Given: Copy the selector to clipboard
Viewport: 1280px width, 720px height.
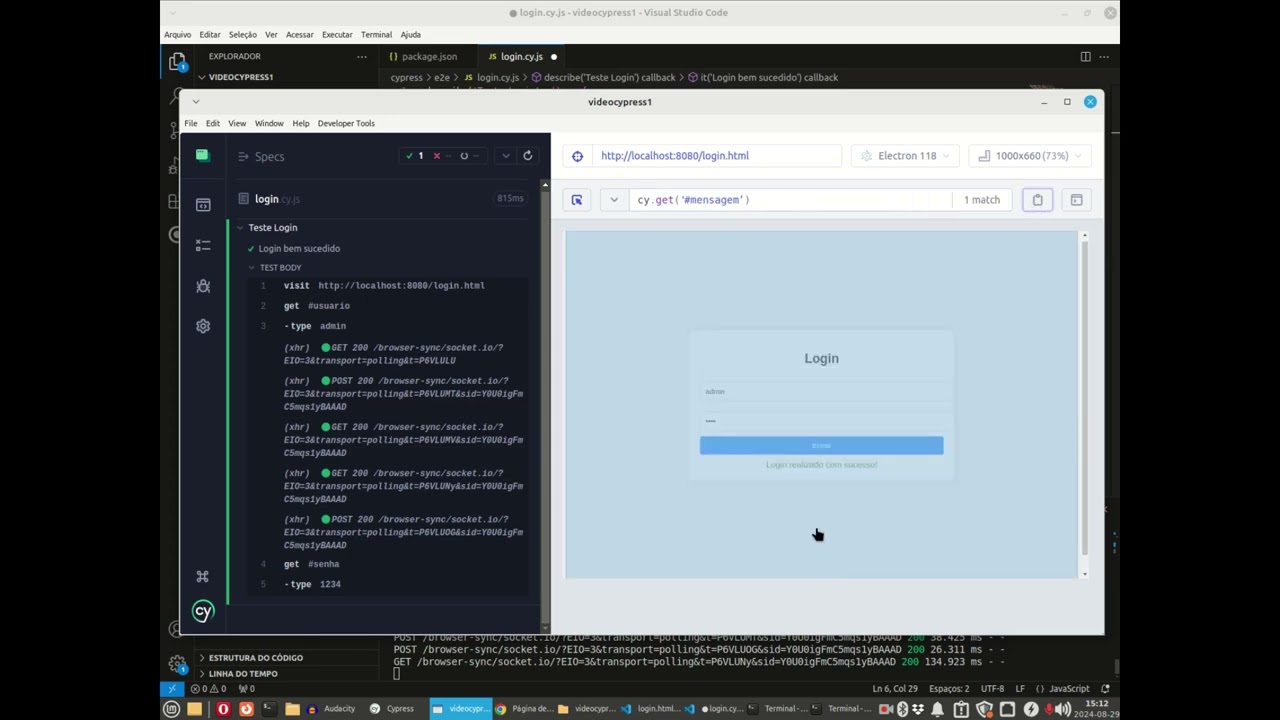Looking at the screenshot, I should click(x=1037, y=200).
